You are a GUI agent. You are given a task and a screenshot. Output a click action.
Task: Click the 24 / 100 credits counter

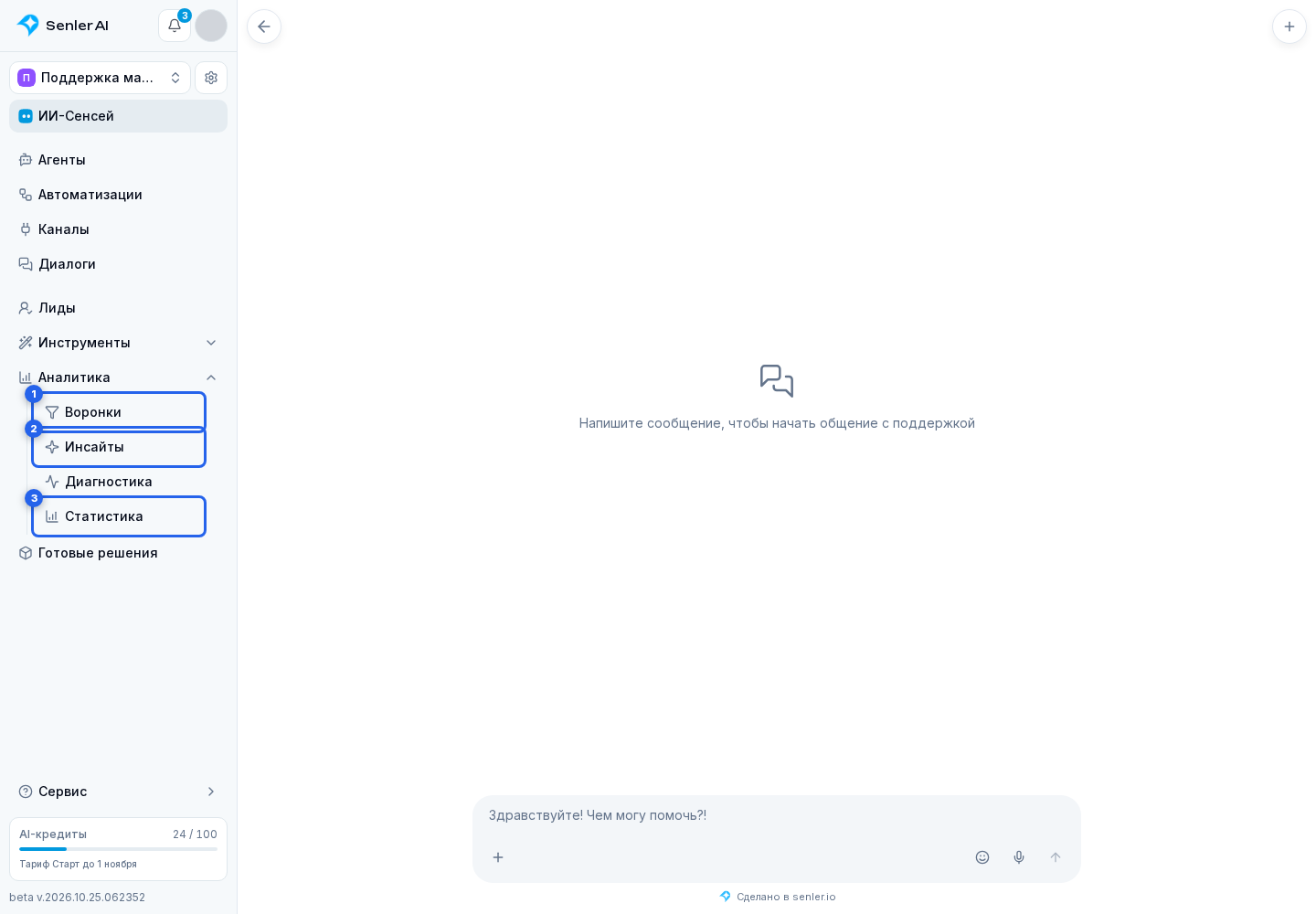tap(195, 834)
